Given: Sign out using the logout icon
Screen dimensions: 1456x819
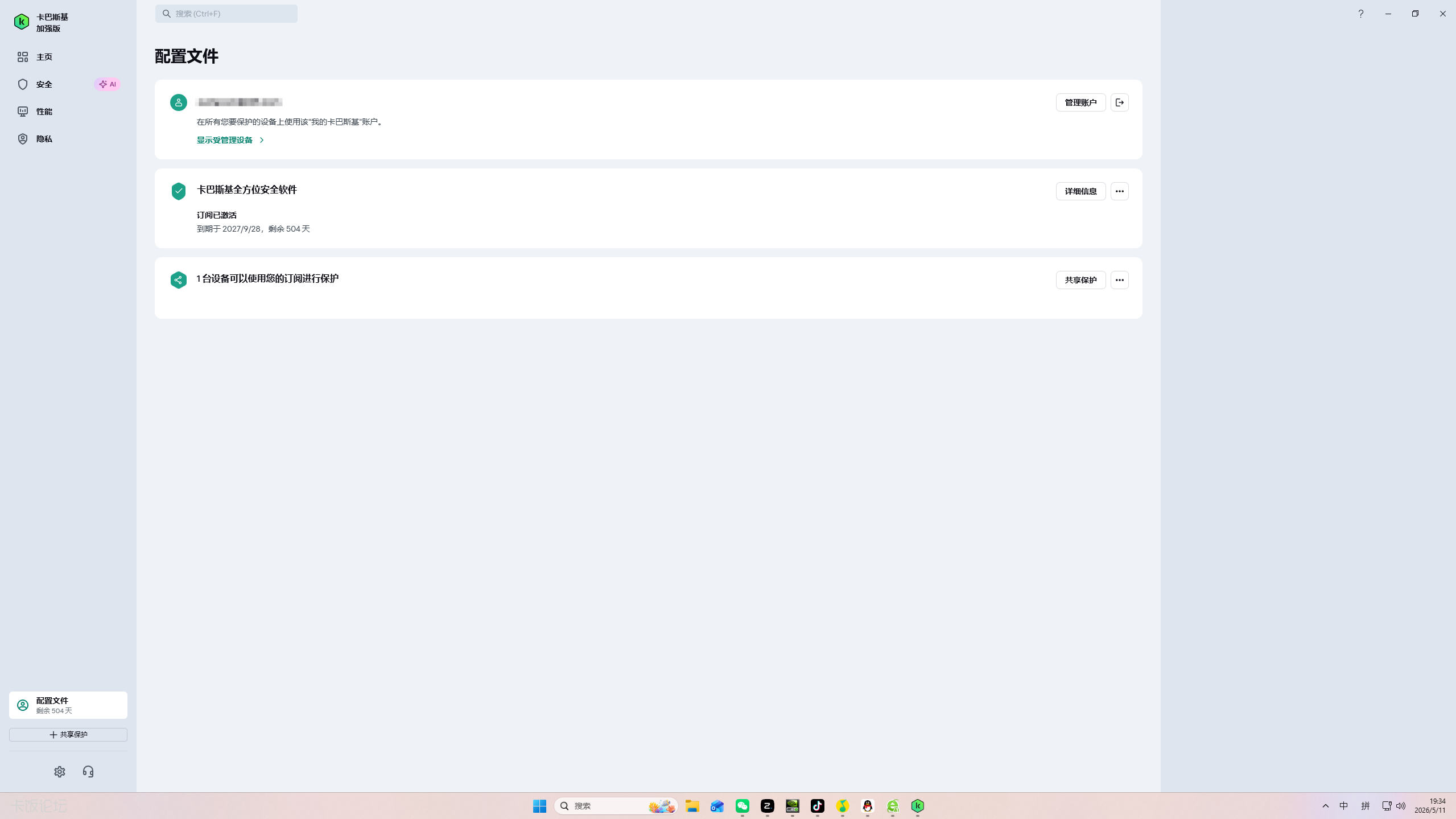Looking at the screenshot, I should (x=1119, y=102).
